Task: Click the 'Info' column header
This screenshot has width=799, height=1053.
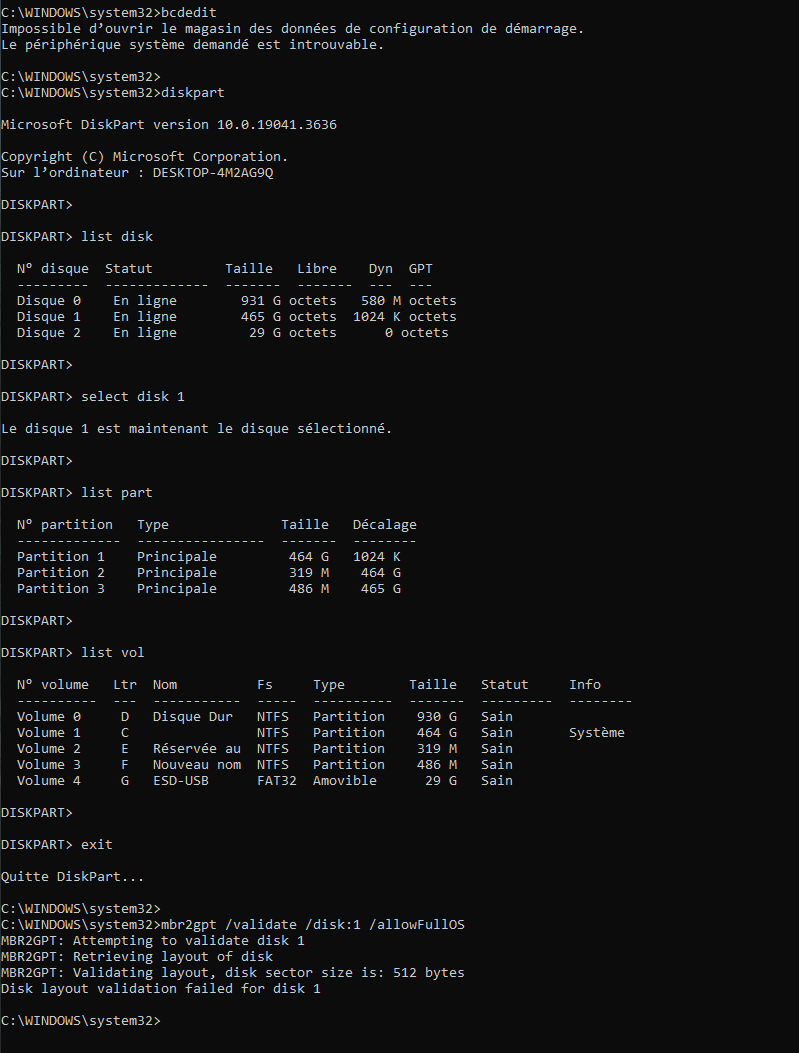Action: (585, 685)
